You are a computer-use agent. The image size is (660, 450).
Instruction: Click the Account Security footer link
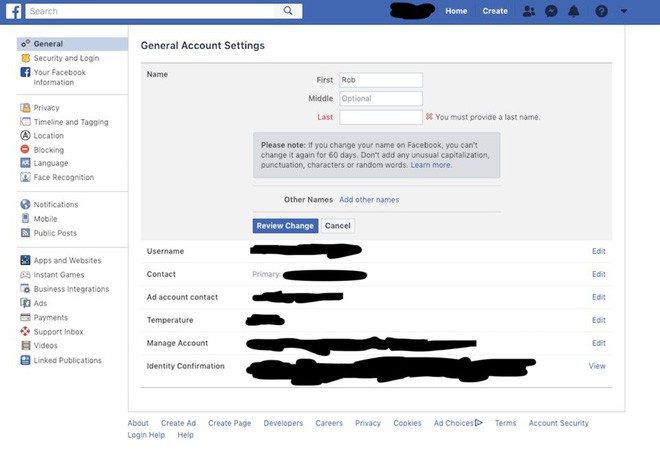[559, 423]
